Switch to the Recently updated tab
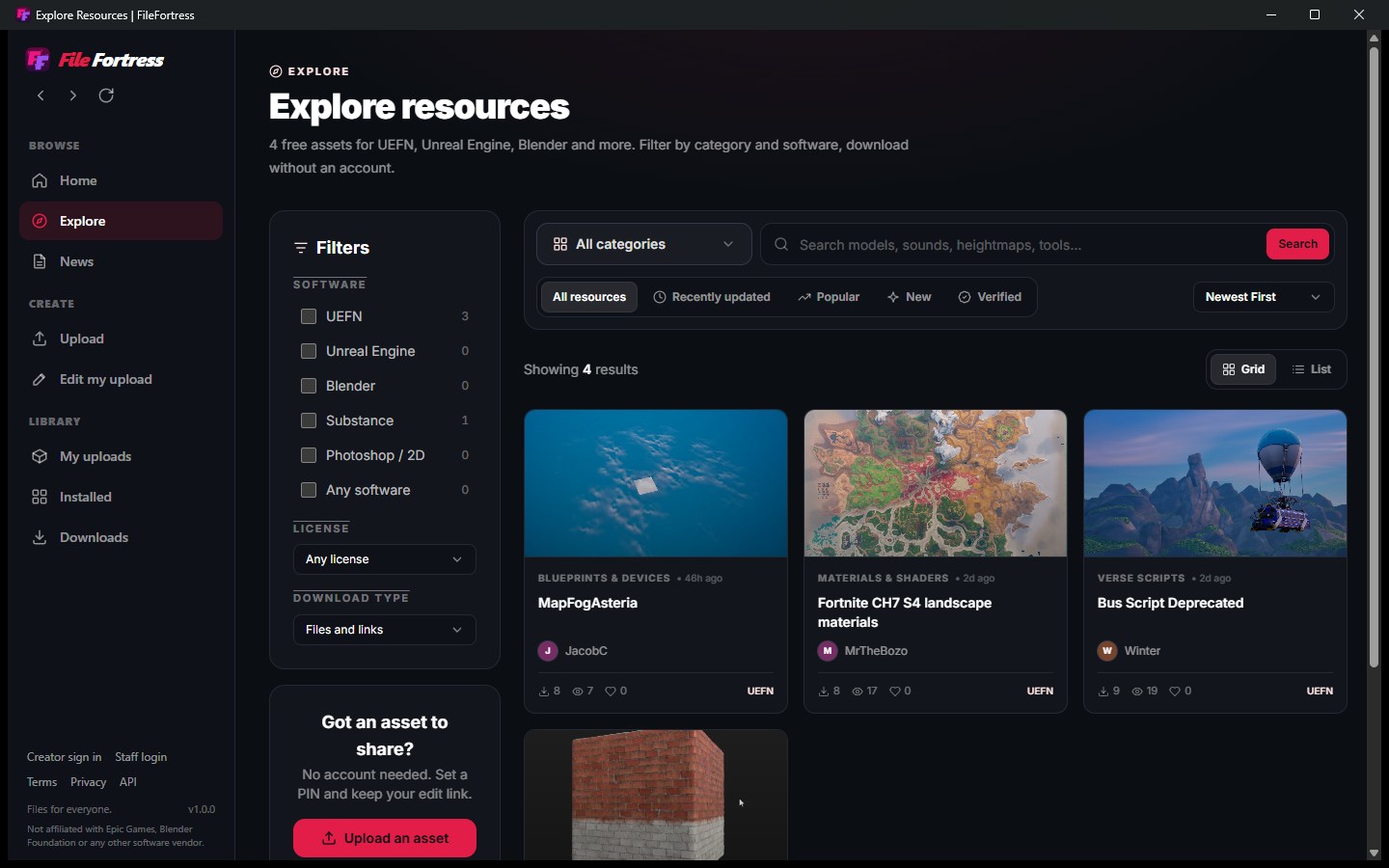 tap(712, 297)
